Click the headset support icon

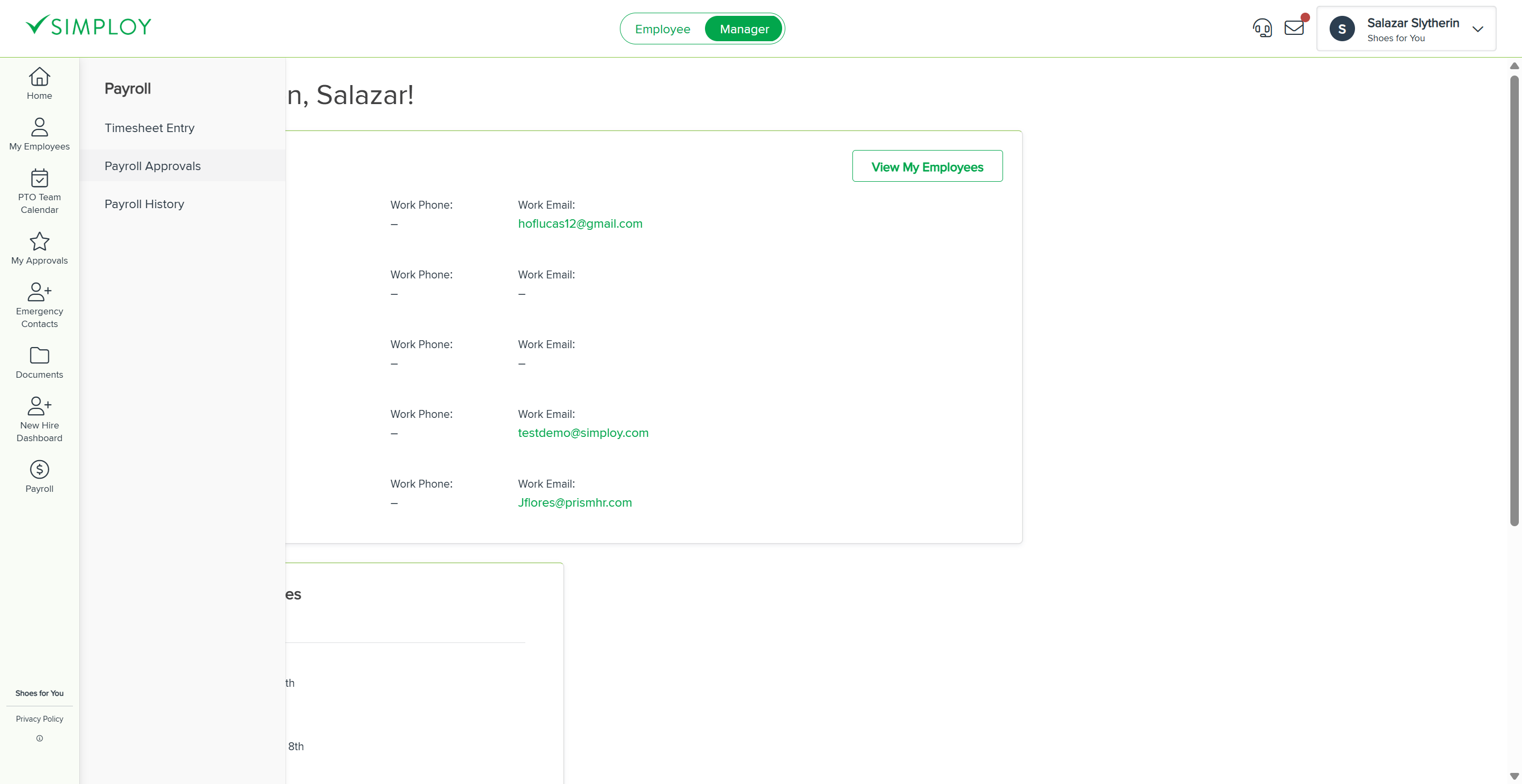pos(1263,27)
